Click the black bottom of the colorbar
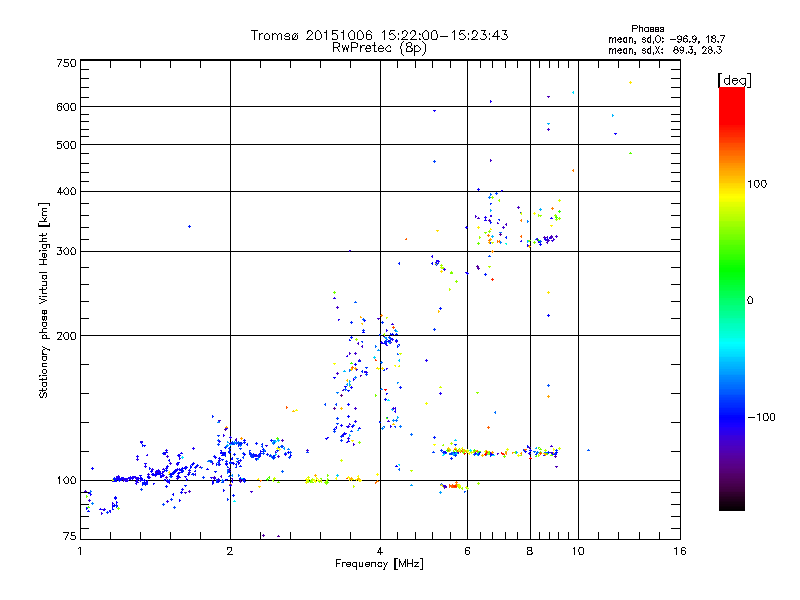This screenshot has height=600, width=800. (x=732, y=503)
